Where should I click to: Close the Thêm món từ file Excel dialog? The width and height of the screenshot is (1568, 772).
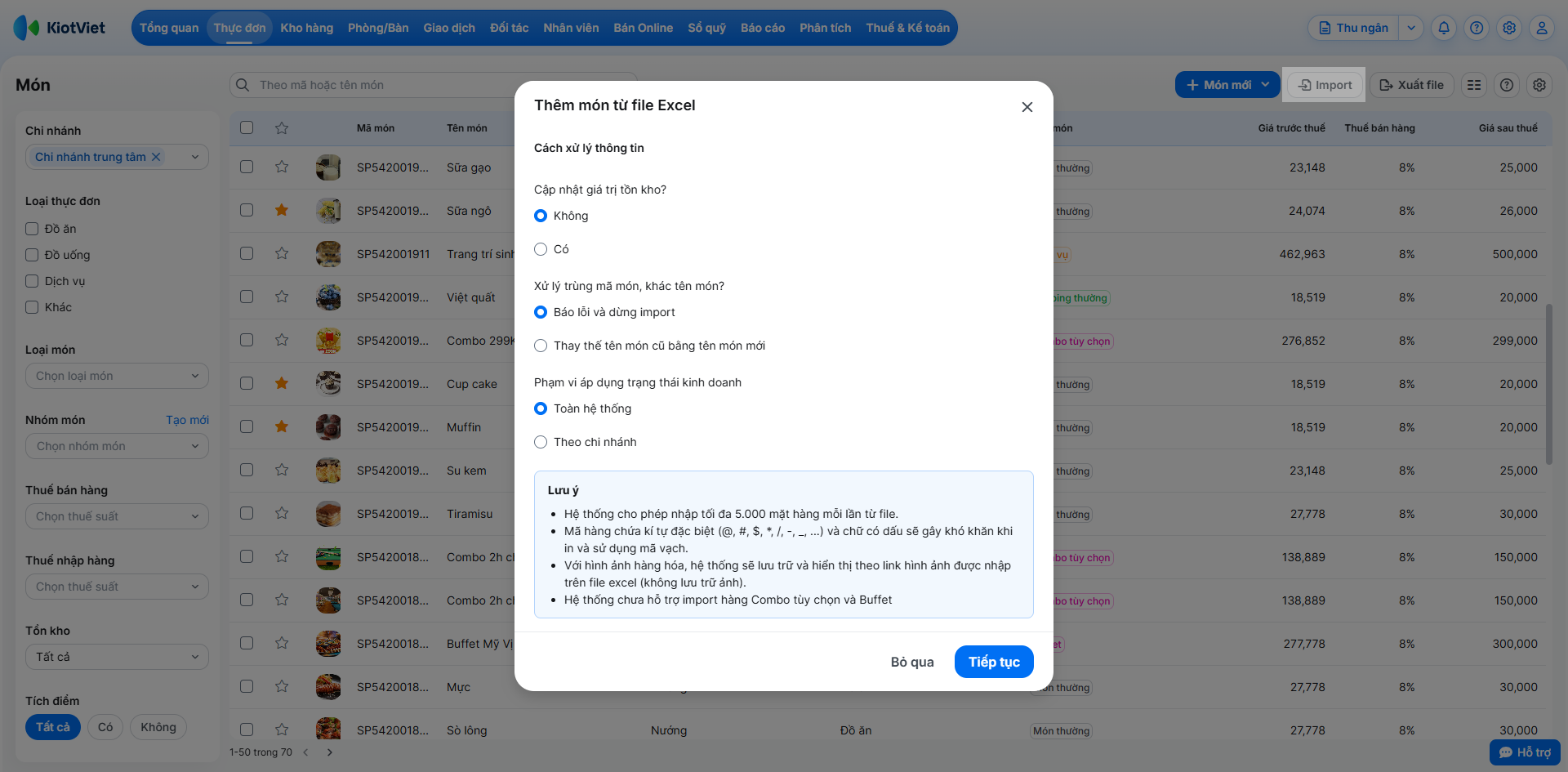pos(1027,107)
